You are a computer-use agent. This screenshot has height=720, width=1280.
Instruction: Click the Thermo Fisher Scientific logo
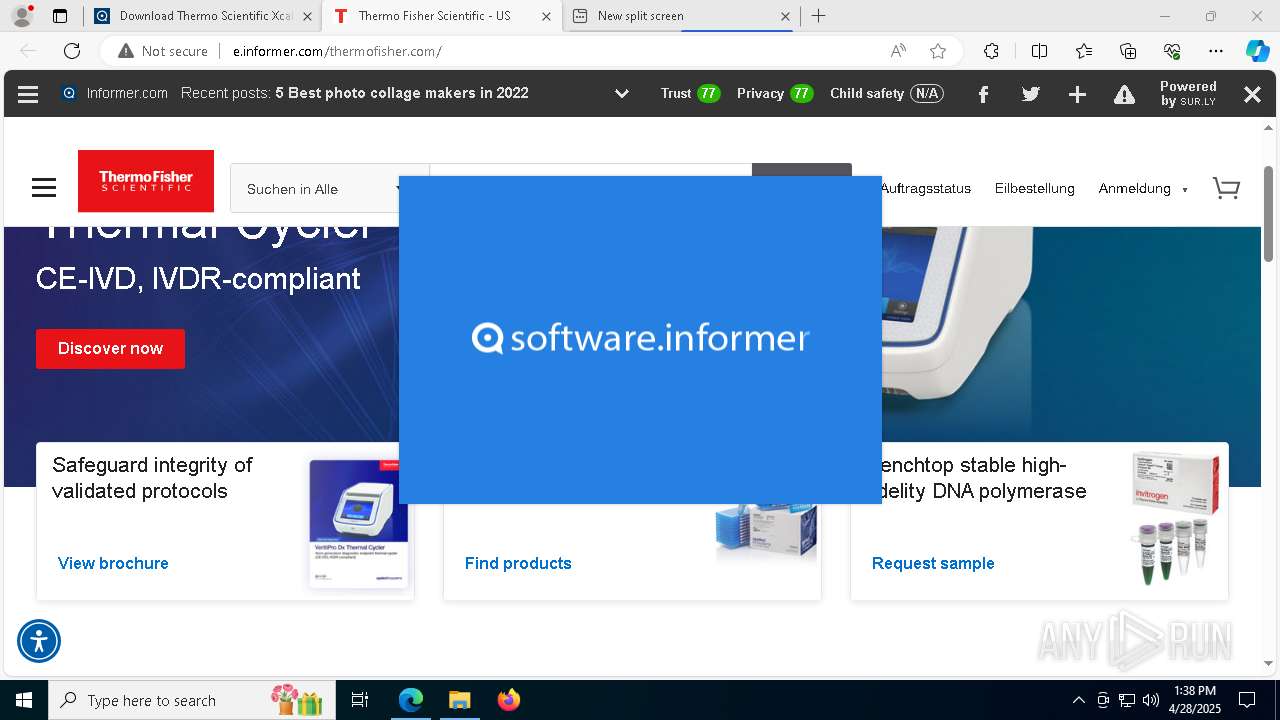tap(146, 181)
